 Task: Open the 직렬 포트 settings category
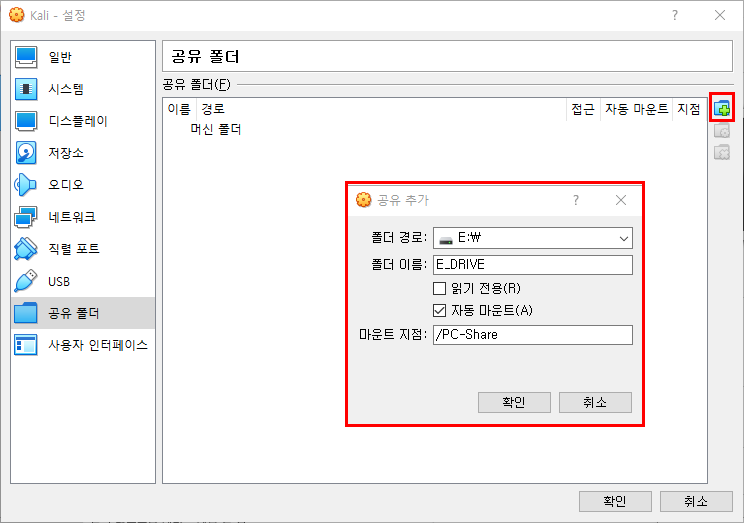[83, 249]
